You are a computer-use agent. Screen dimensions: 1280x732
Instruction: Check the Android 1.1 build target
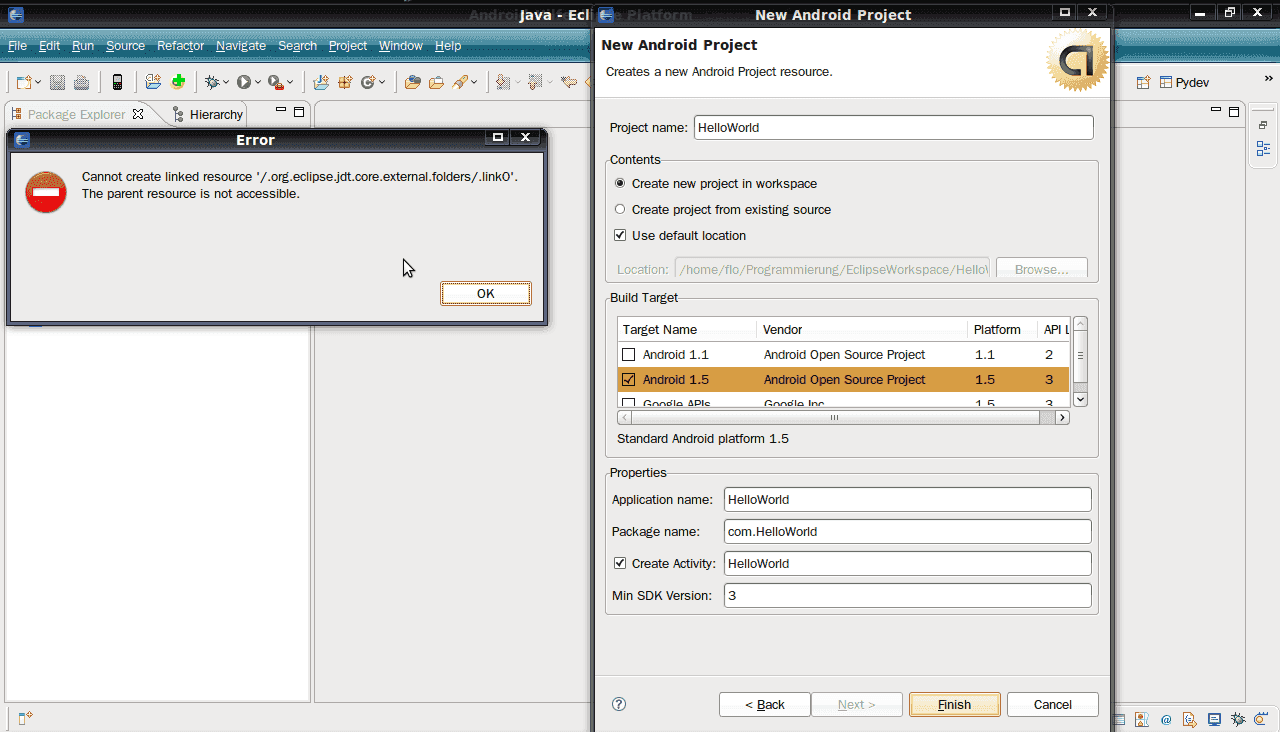(628, 355)
